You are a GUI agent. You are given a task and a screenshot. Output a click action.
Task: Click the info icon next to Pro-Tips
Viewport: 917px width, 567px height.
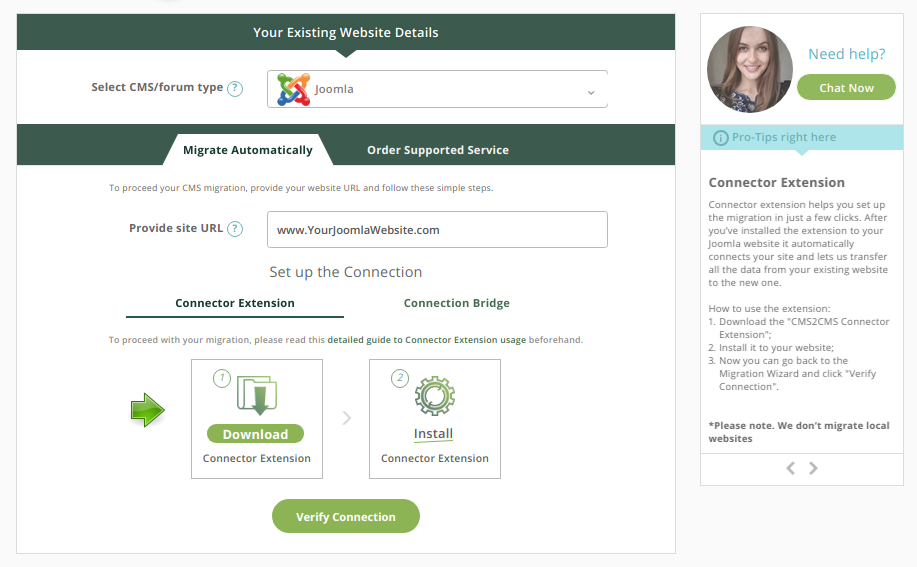(x=720, y=138)
